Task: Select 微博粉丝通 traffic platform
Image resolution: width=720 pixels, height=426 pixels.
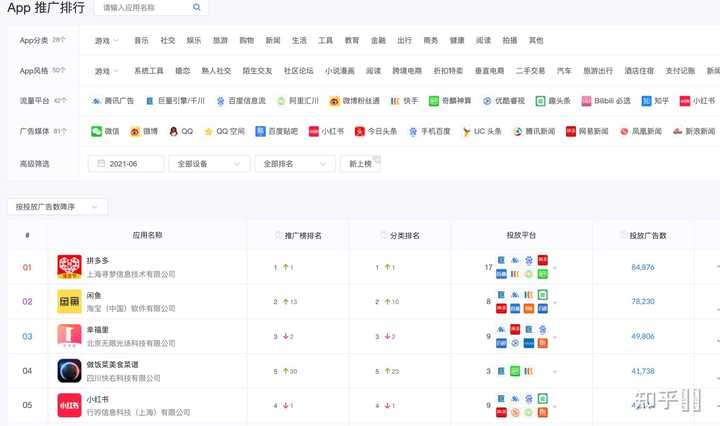Action: [x=354, y=101]
